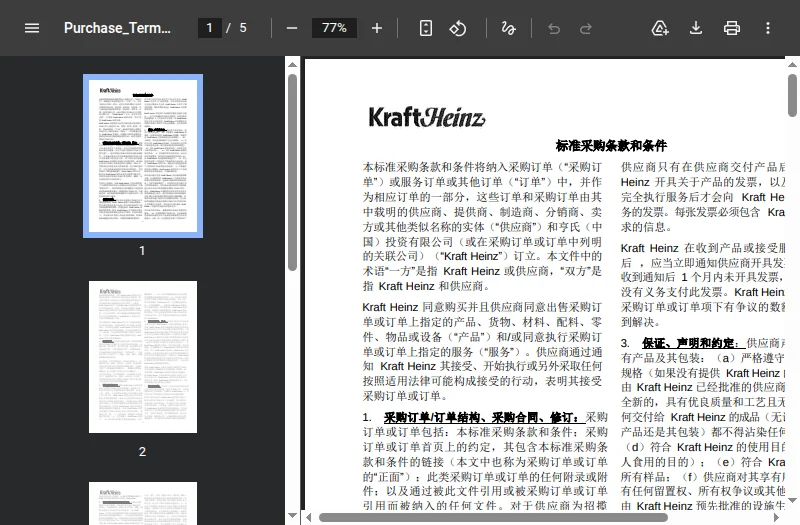Click the paragraph starting 本标准采购条款和条件将纳入

[x=482, y=227]
